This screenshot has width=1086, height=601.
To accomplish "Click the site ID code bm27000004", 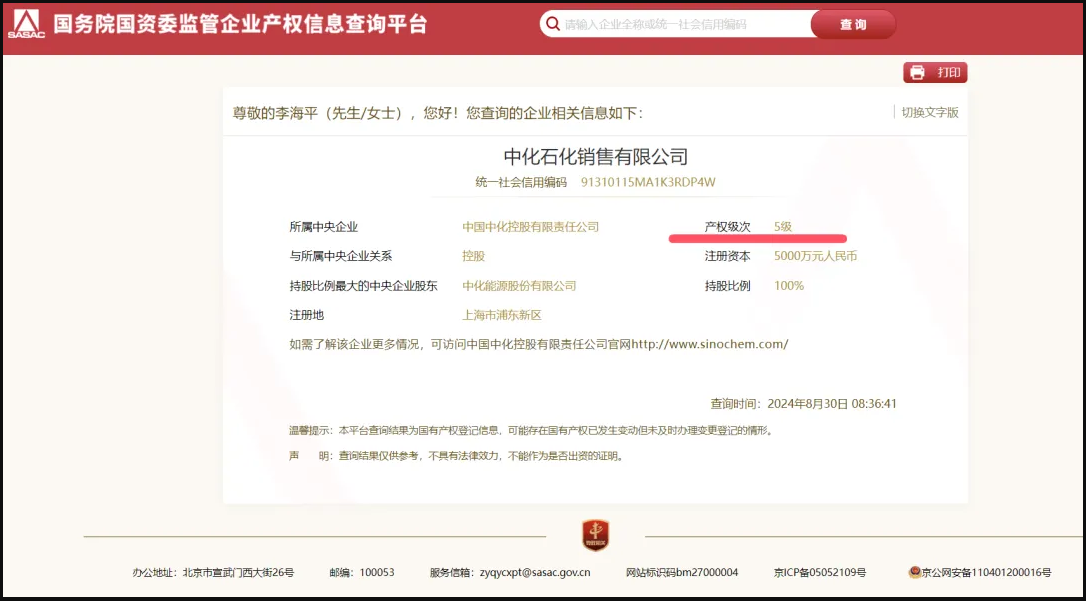I will (707, 573).
